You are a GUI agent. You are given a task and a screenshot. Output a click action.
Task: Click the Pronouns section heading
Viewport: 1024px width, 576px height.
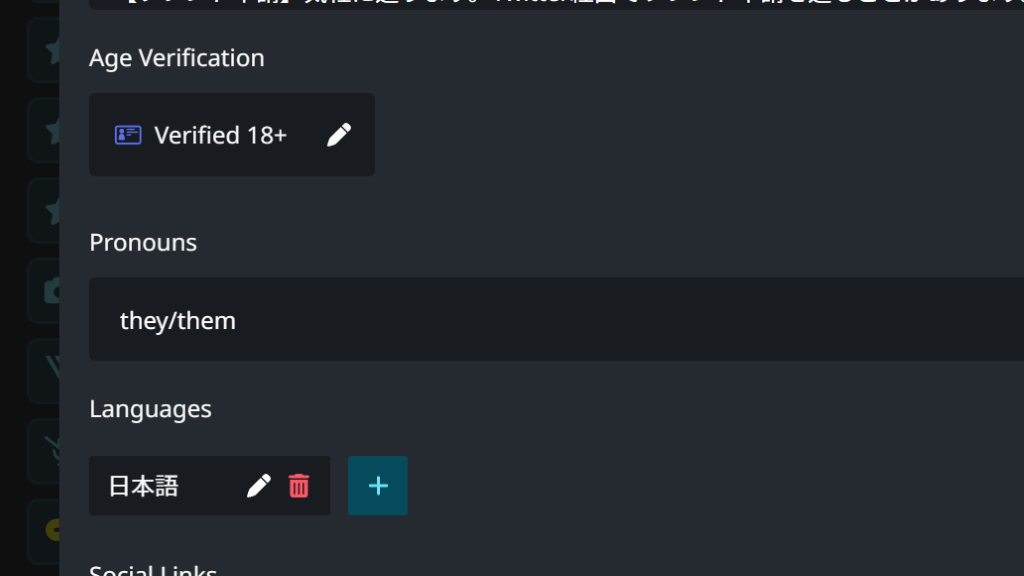tap(143, 242)
